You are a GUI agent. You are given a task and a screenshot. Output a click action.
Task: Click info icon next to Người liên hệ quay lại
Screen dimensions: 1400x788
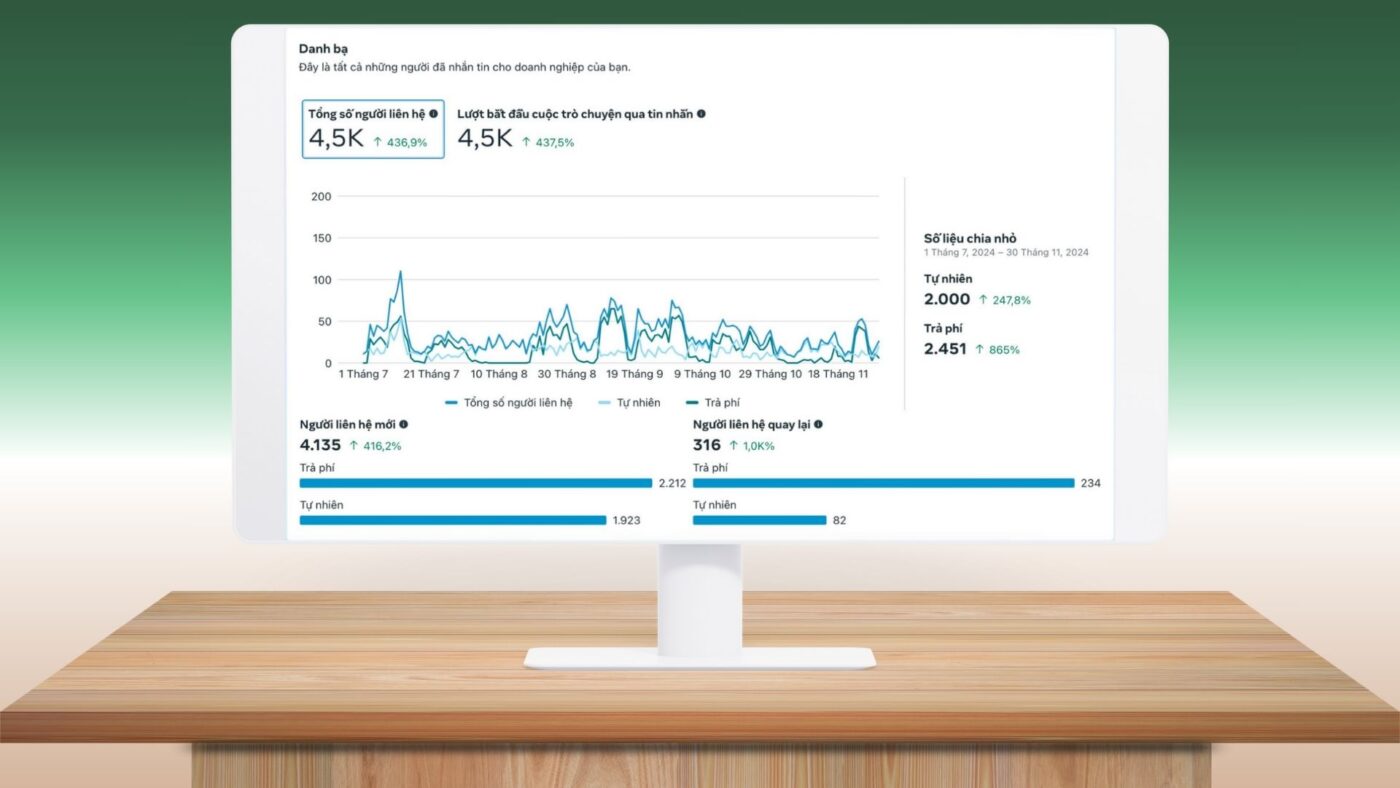point(818,424)
